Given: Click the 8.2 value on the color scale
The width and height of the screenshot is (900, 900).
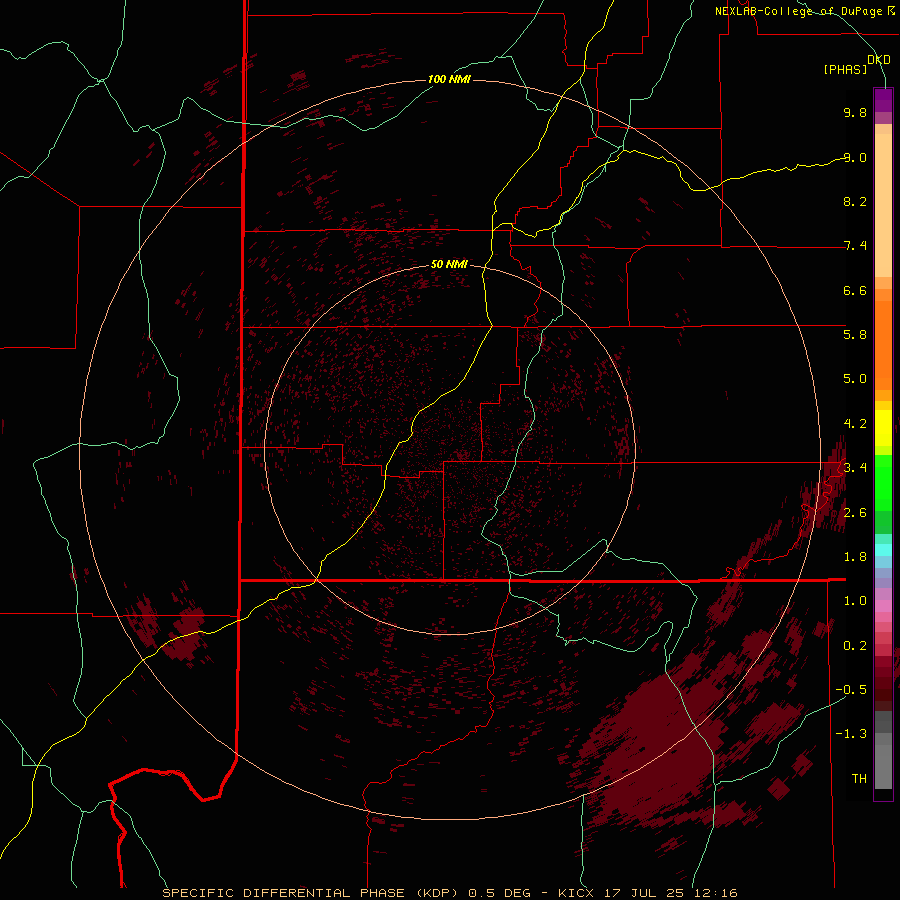Looking at the screenshot, I should (855, 201).
